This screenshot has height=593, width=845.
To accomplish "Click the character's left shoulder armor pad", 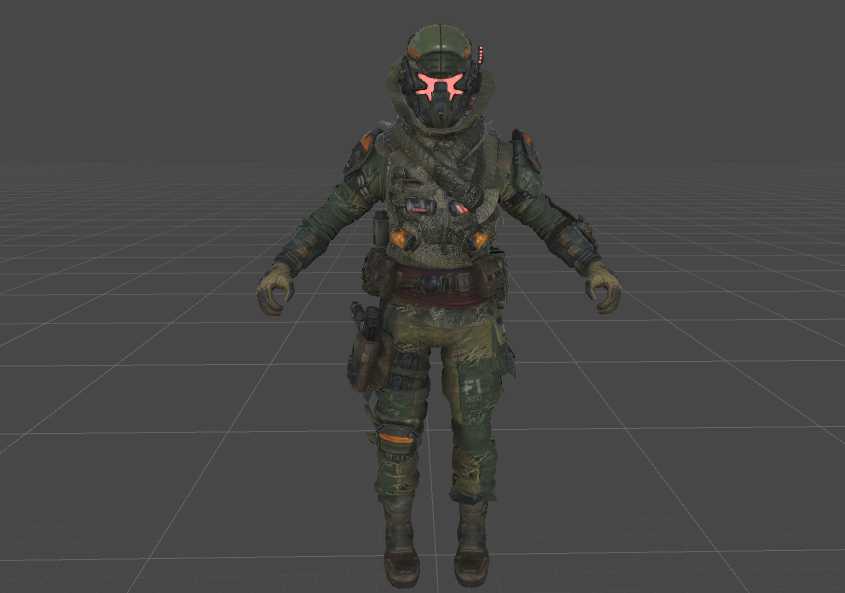I will pyautogui.click(x=524, y=149).
